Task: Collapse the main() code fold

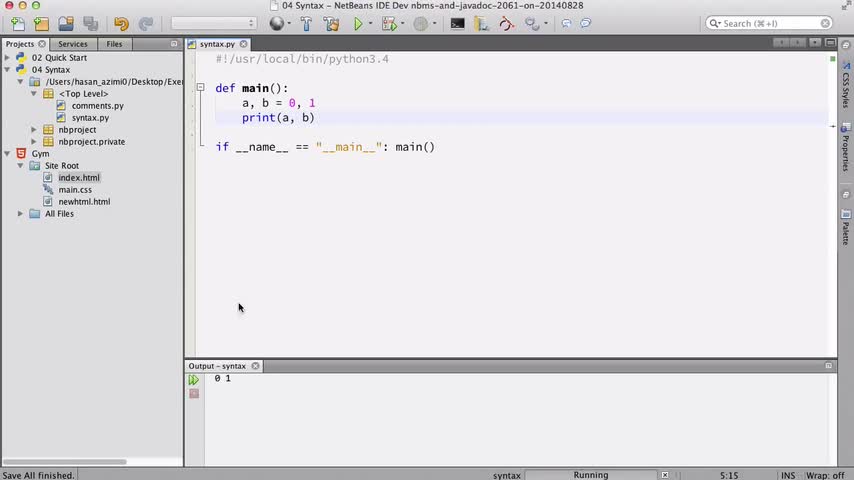Action: tap(200, 87)
